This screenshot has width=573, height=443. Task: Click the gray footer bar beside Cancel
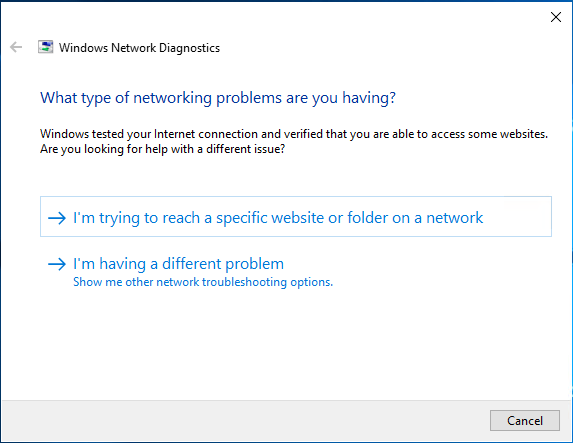click(245, 420)
